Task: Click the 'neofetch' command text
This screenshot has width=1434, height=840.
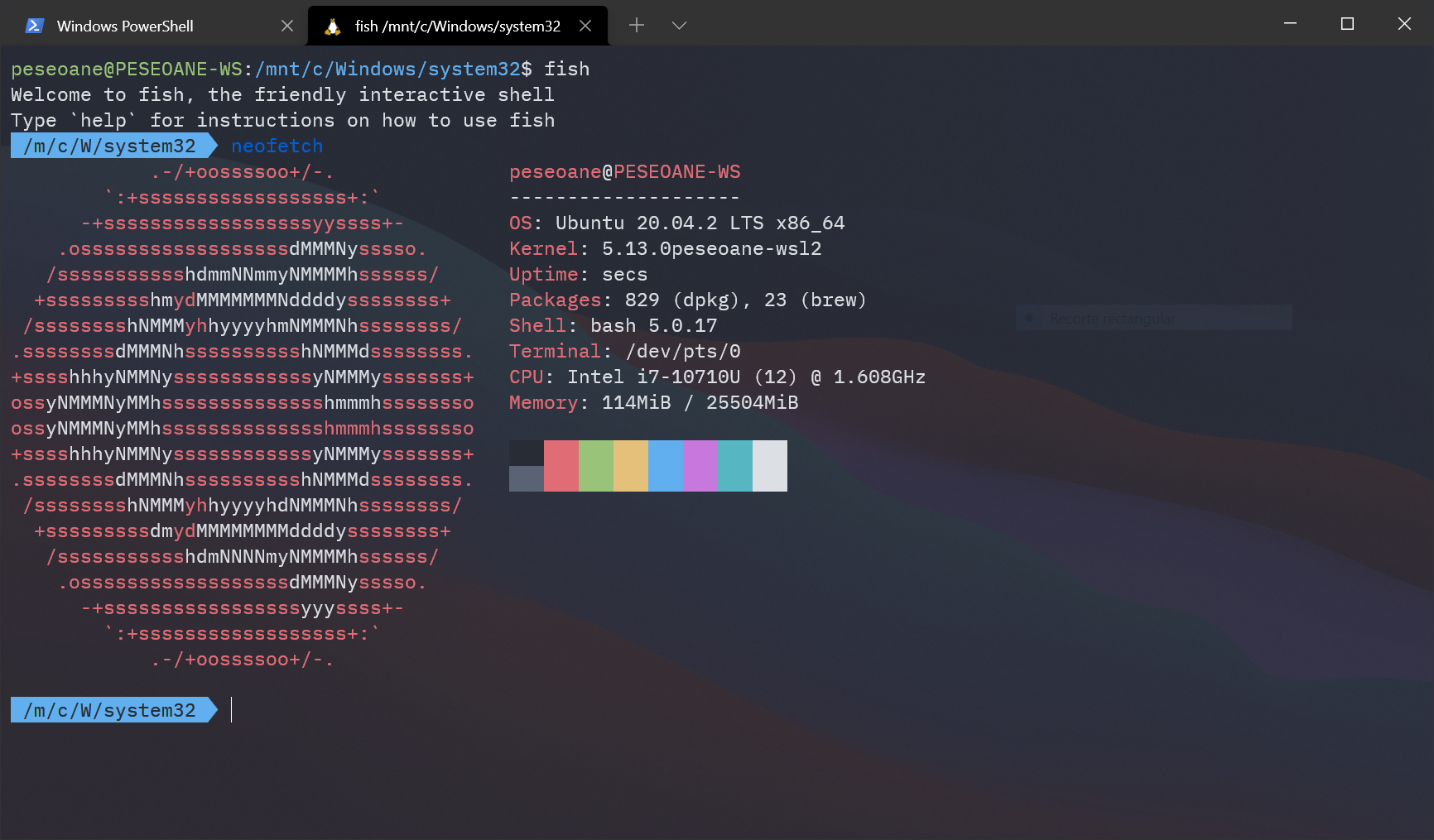Action: pyautogui.click(x=277, y=146)
